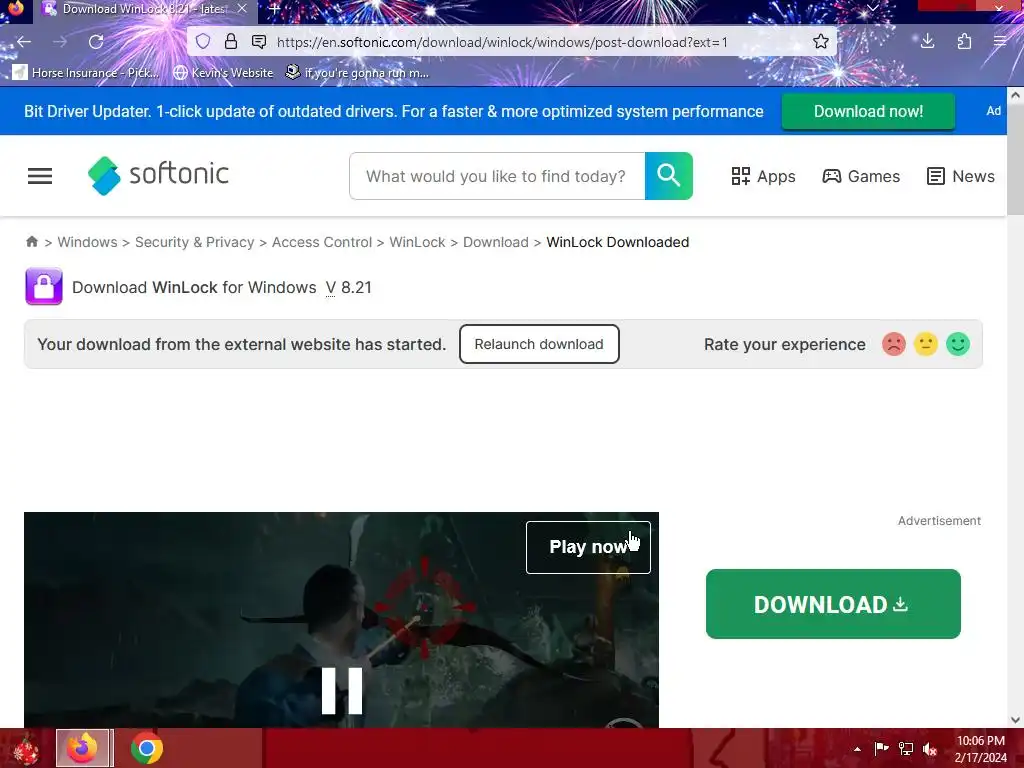Rate experience with red sad face
The width and height of the screenshot is (1024, 768).
tap(893, 344)
